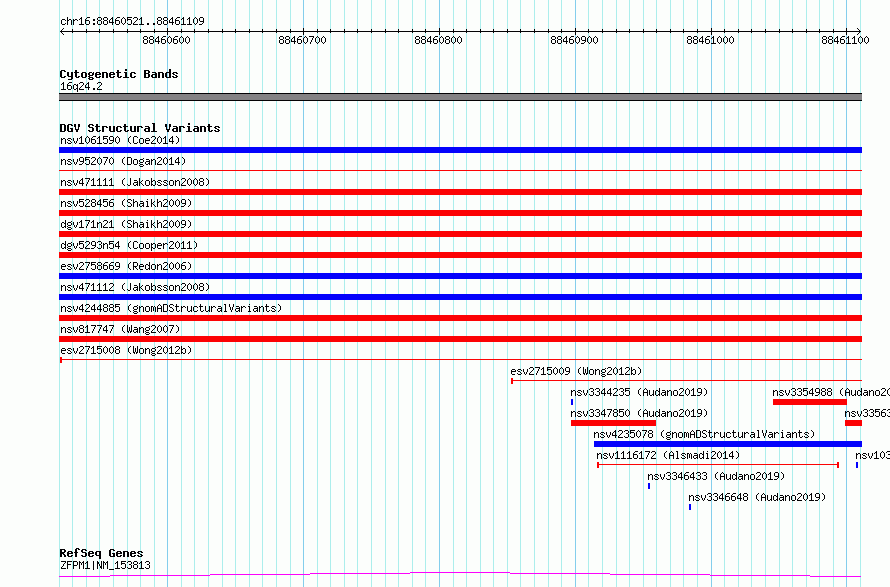The height and width of the screenshot is (587, 890).
Task: Click the DGV Structural Variants track title
Action: [140, 128]
